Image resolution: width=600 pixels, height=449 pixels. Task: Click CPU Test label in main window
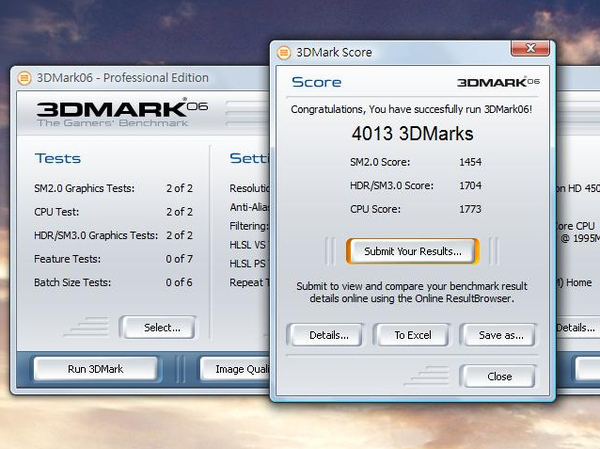56,212
